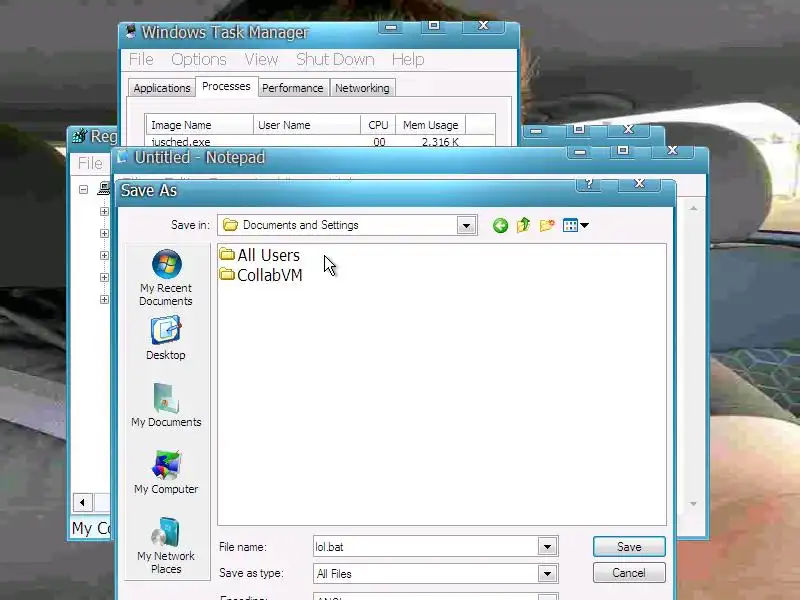Viewport: 800px width, 600px height.
Task: Expand the third Registry Editor subkey
Action: pyautogui.click(x=104, y=255)
